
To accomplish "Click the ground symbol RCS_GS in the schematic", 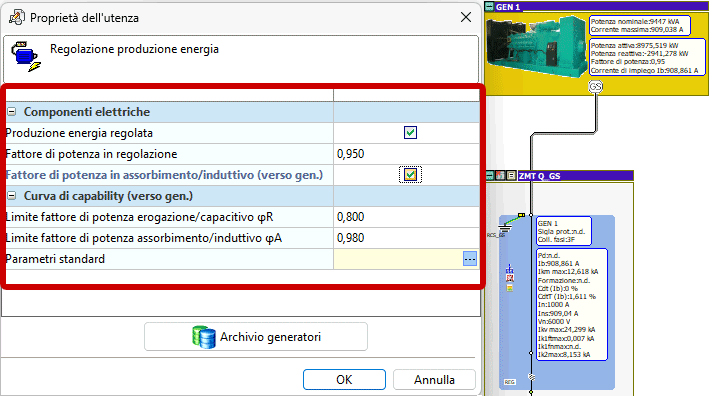I will pos(504,229).
